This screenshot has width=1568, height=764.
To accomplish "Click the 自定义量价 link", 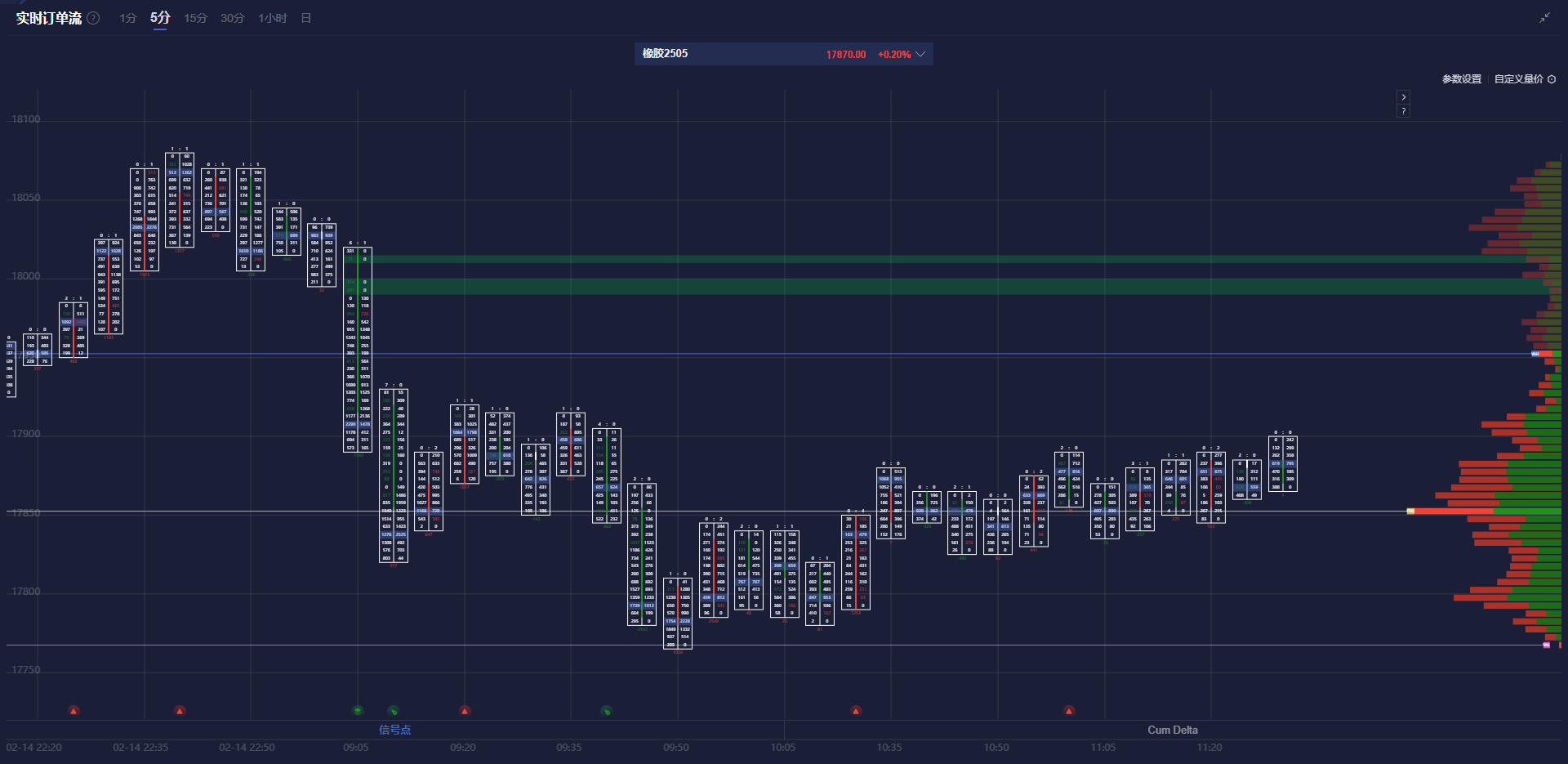I will pos(1517,79).
